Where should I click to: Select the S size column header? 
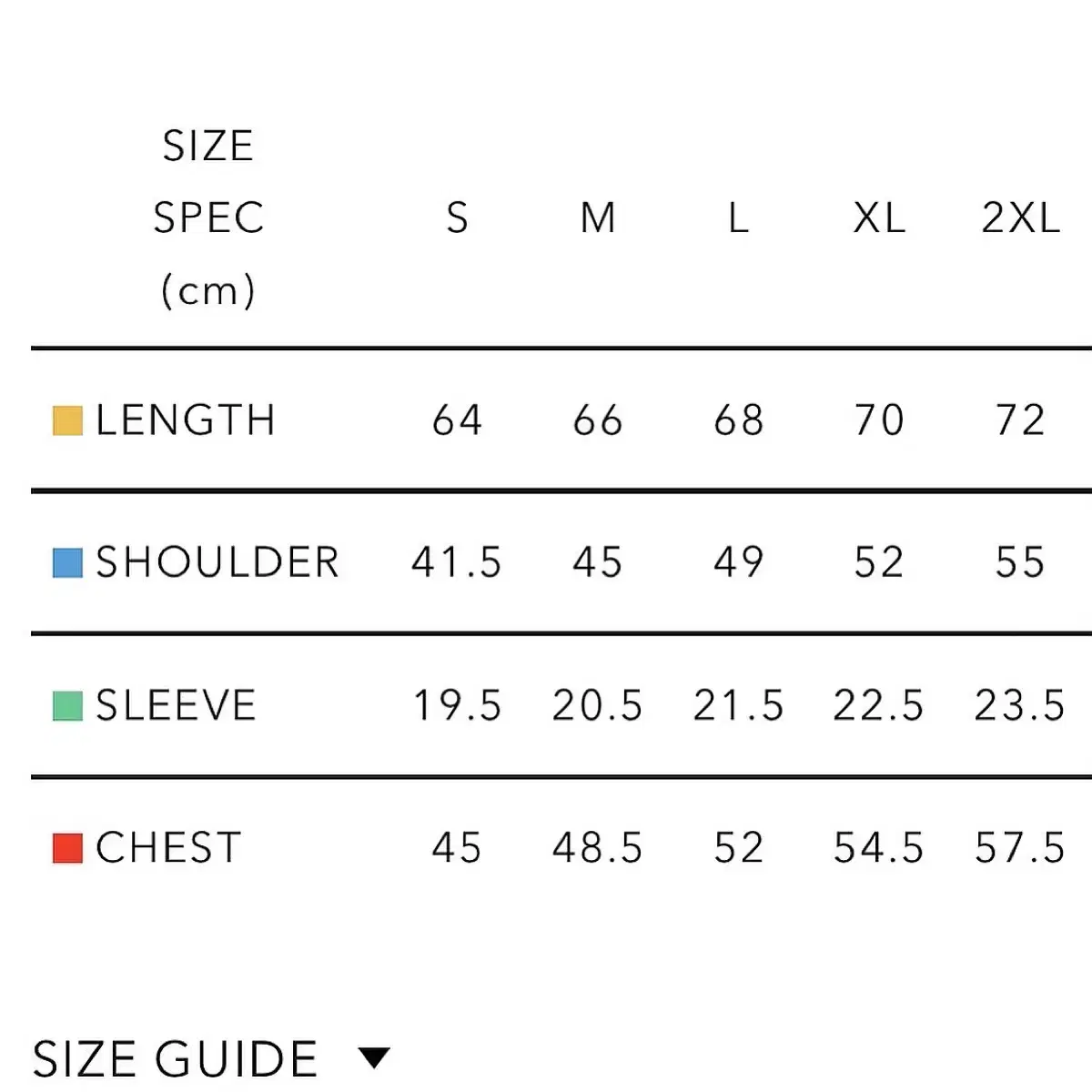pos(457,218)
